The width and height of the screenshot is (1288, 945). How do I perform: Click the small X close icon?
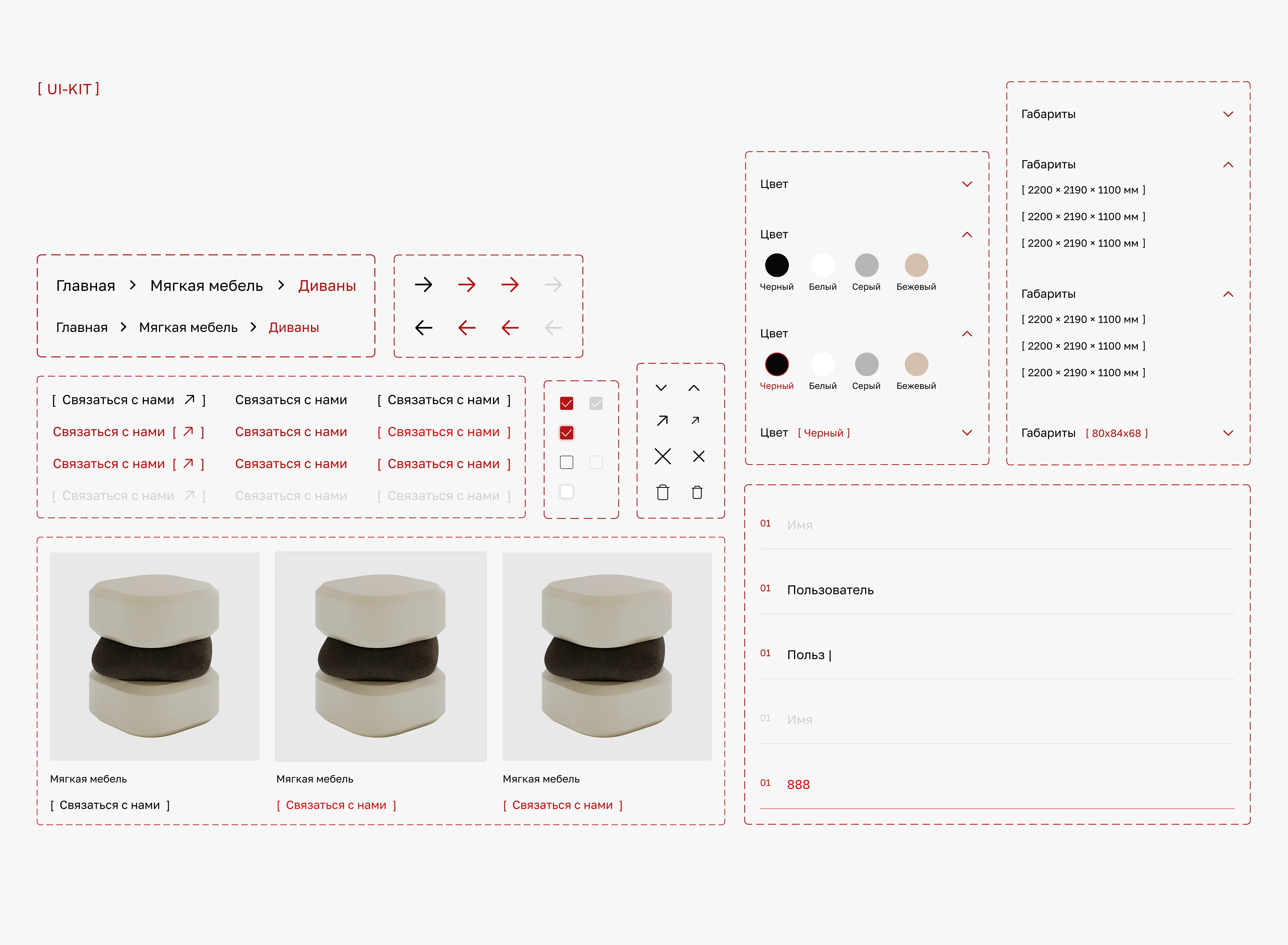(698, 456)
